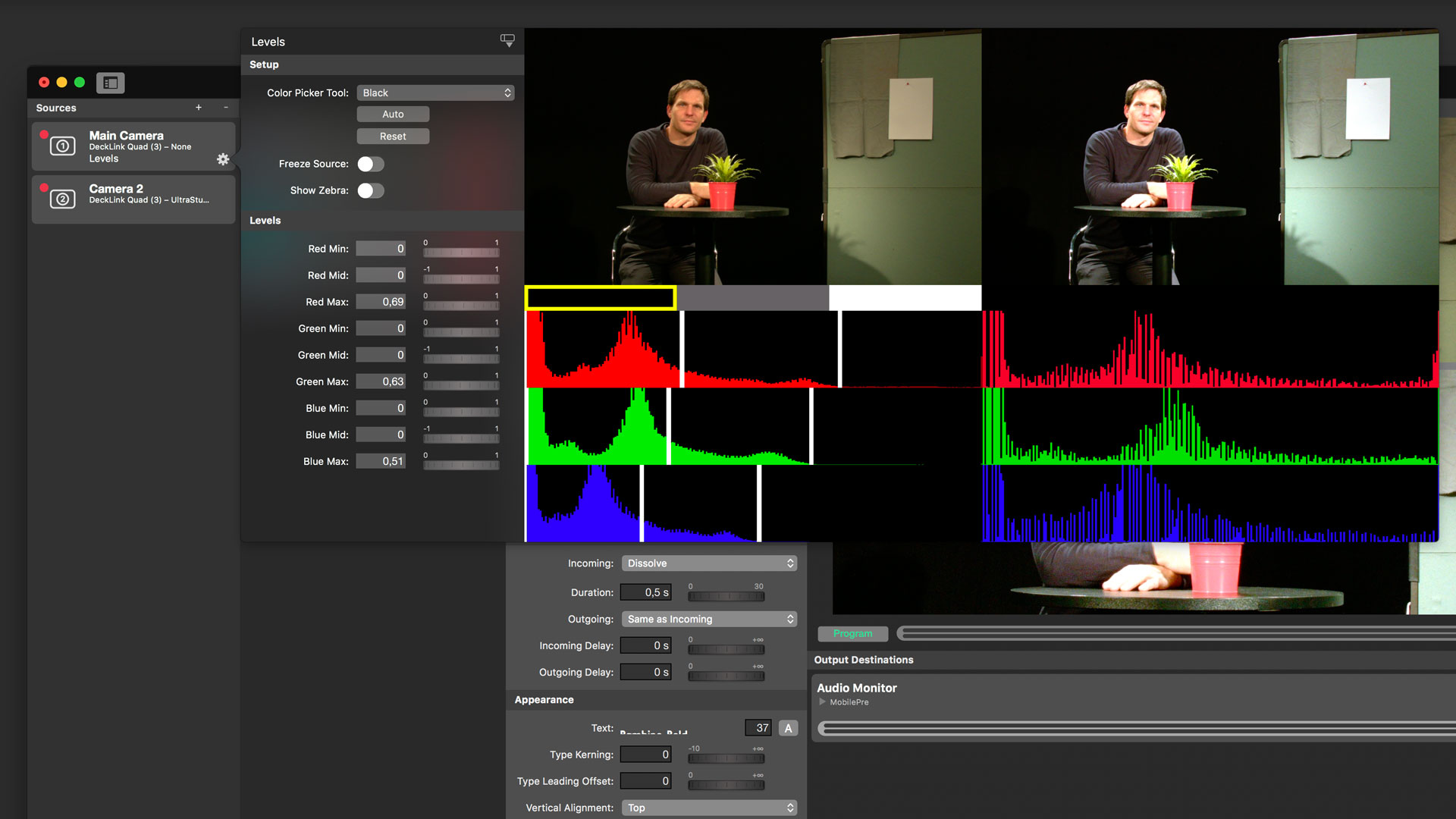This screenshot has width=1456, height=819.
Task: Enable Freeze Source switch
Action: 371,164
